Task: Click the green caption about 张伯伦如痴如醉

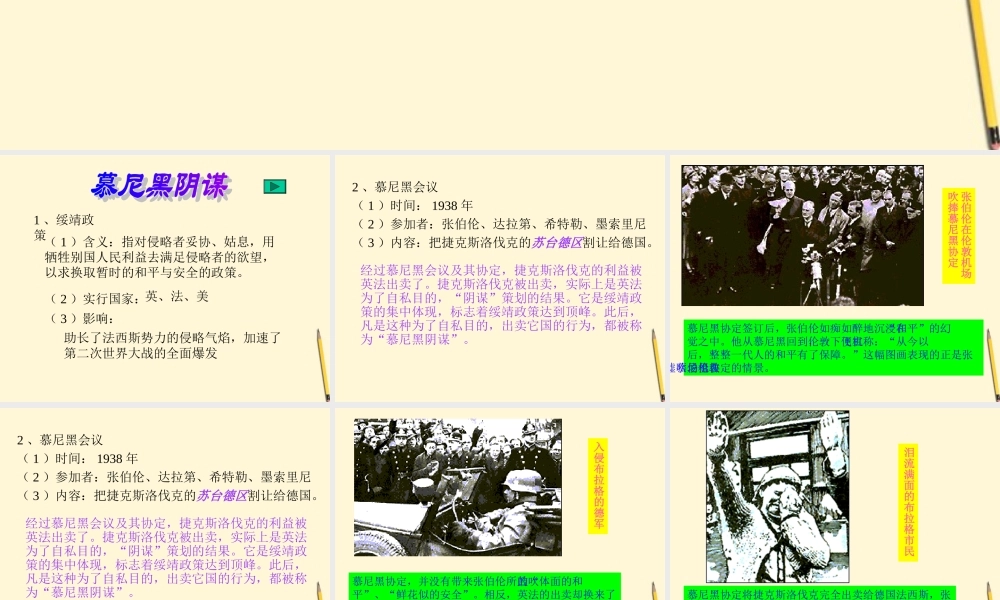Action: tap(834, 348)
